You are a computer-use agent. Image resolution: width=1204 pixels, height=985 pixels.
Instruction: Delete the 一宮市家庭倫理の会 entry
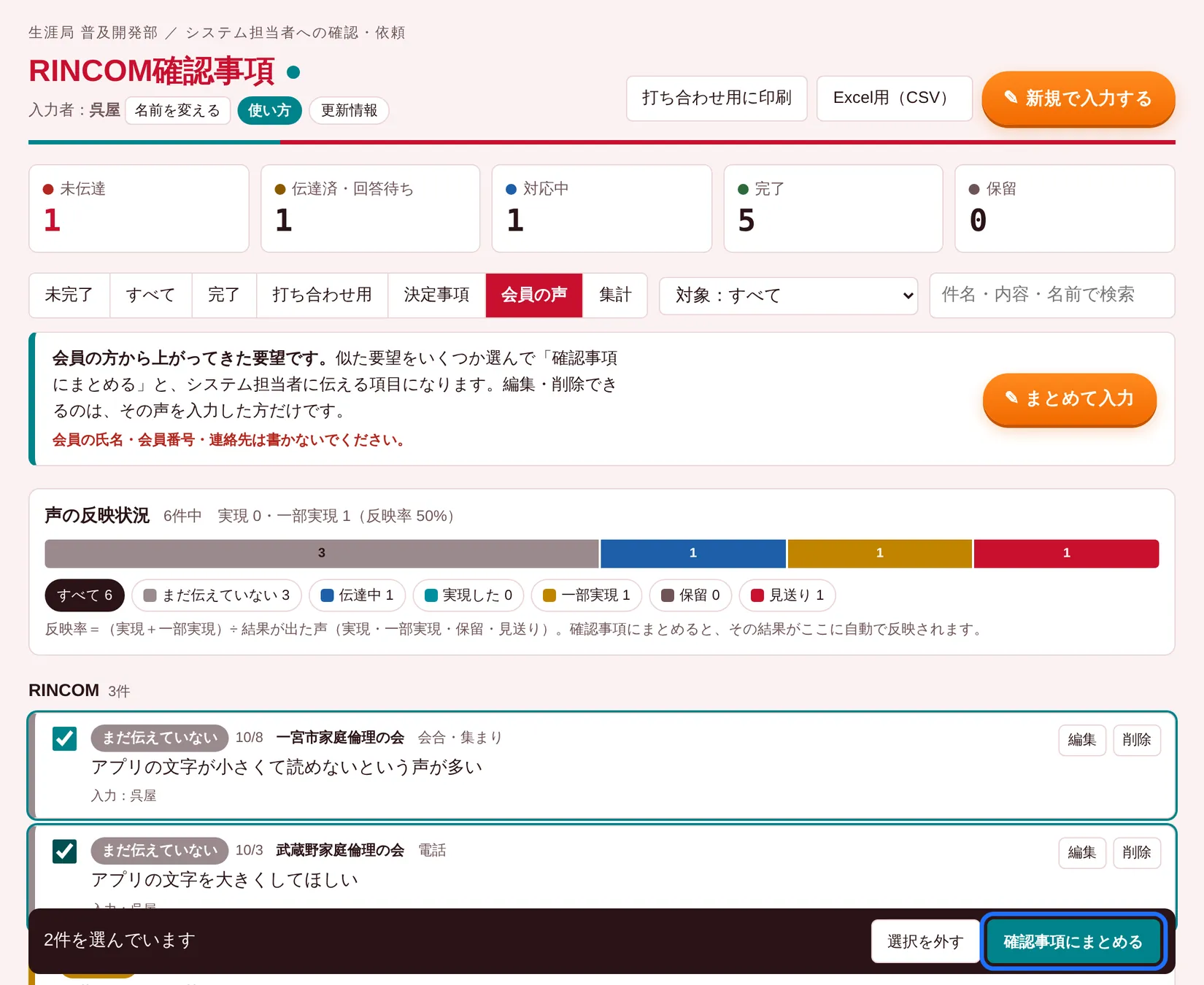click(1137, 740)
